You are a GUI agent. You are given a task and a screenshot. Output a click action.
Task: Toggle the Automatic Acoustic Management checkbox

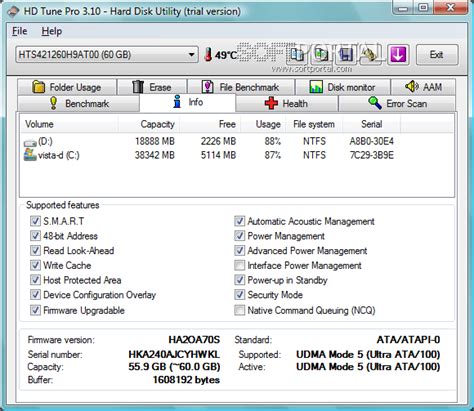pyautogui.click(x=239, y=221)
